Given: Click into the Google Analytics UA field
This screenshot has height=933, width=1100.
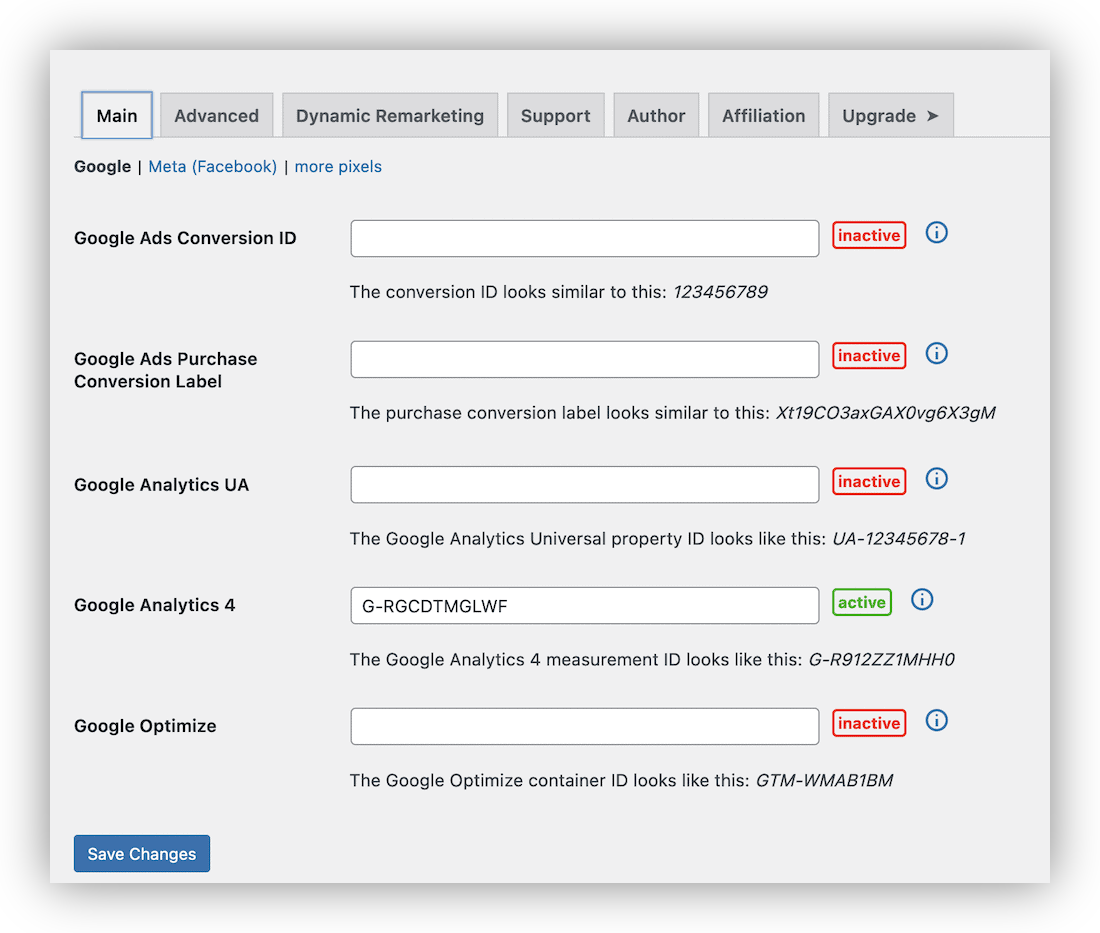Looking at the screenshot, I should [584, 485].
